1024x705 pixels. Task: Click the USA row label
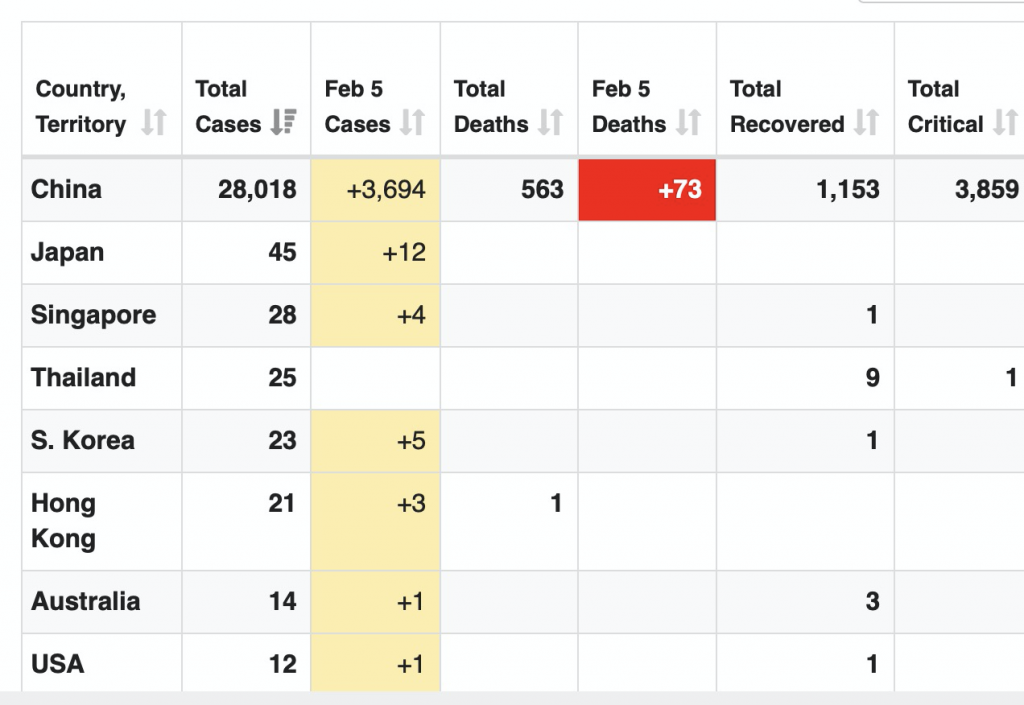pos(58,663)
